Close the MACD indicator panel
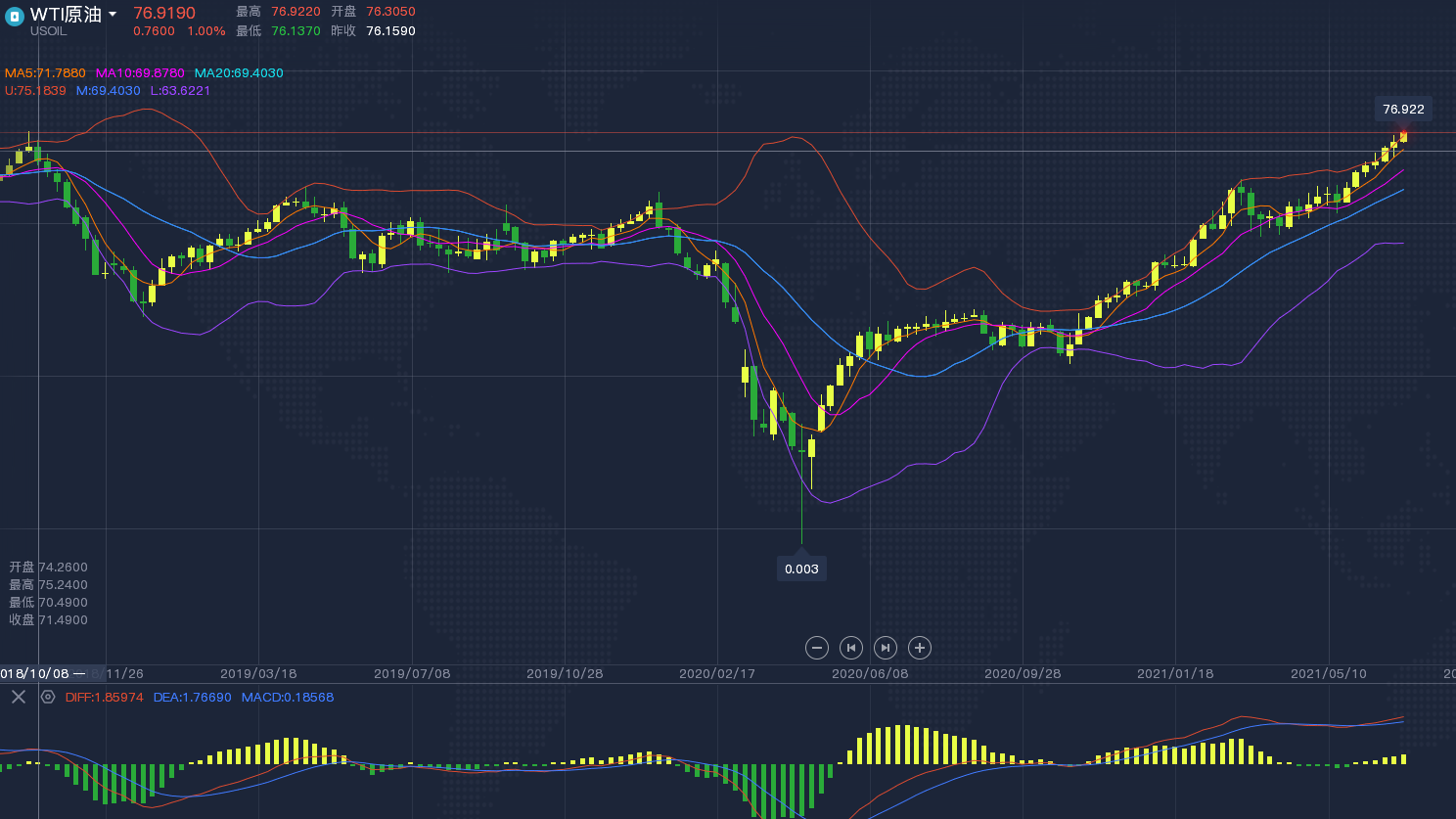The width and height of the screenshot is (1456, 819). tap(19, 697)
